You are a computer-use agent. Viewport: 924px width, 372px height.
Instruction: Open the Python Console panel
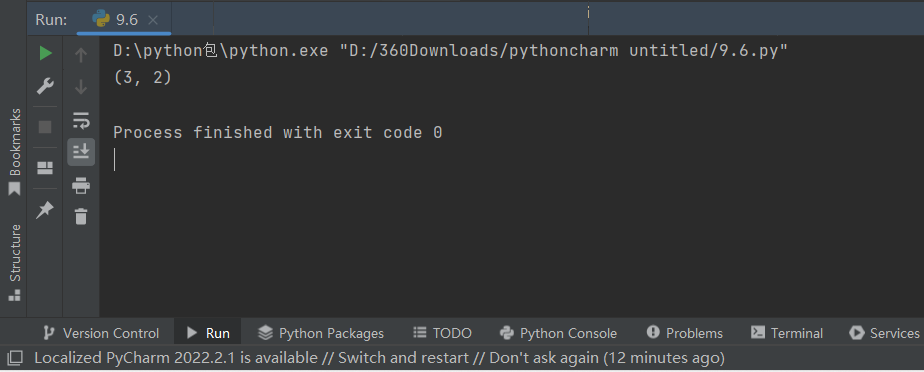click(x=557, y=333)
